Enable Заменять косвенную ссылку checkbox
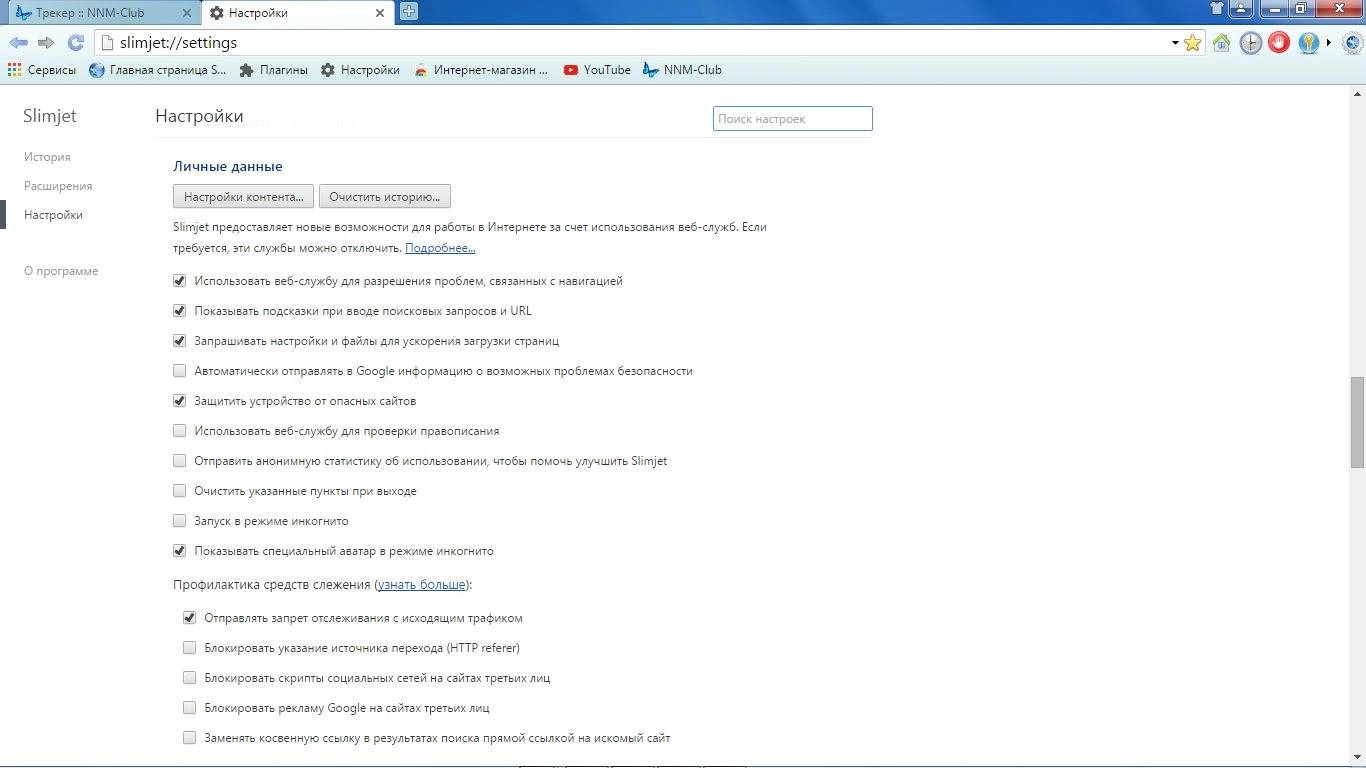The width and height of the screenshot is (1366, 768). coord(190,738)
